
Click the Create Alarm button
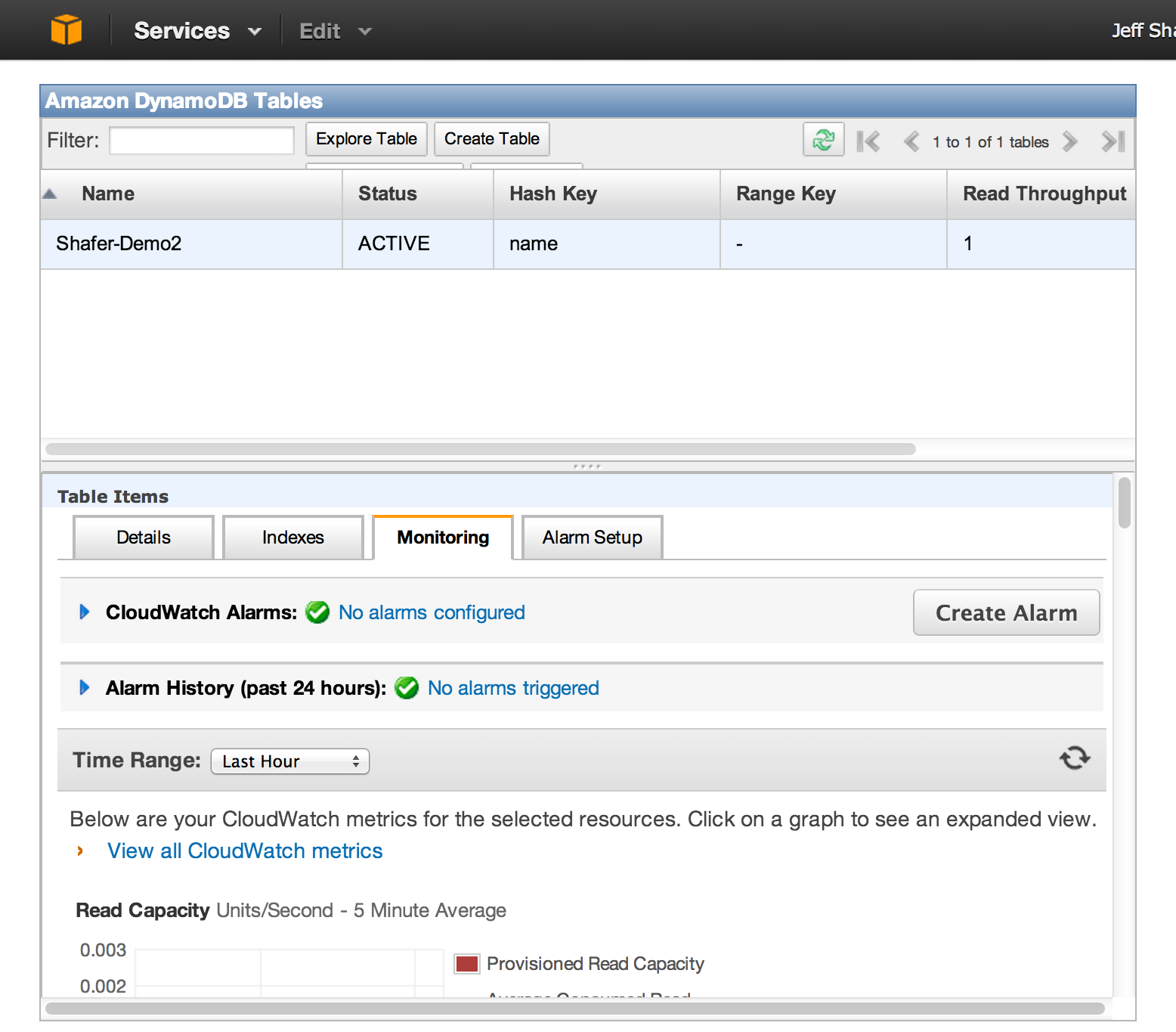[x=1006, y=612]
